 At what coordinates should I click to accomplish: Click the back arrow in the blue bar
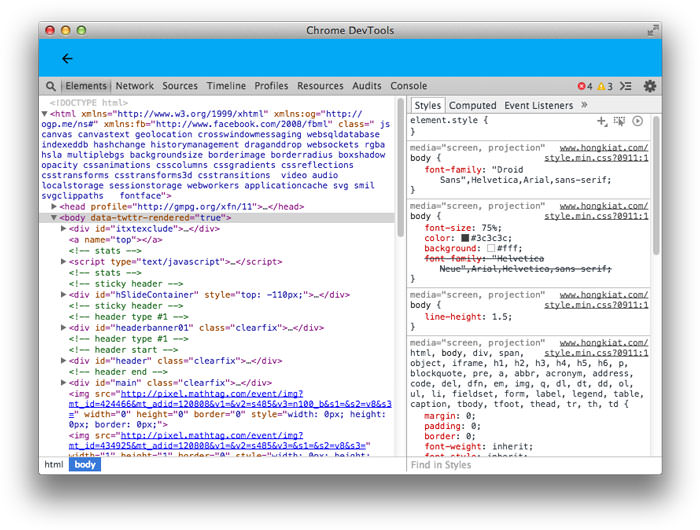pos(67,58)
